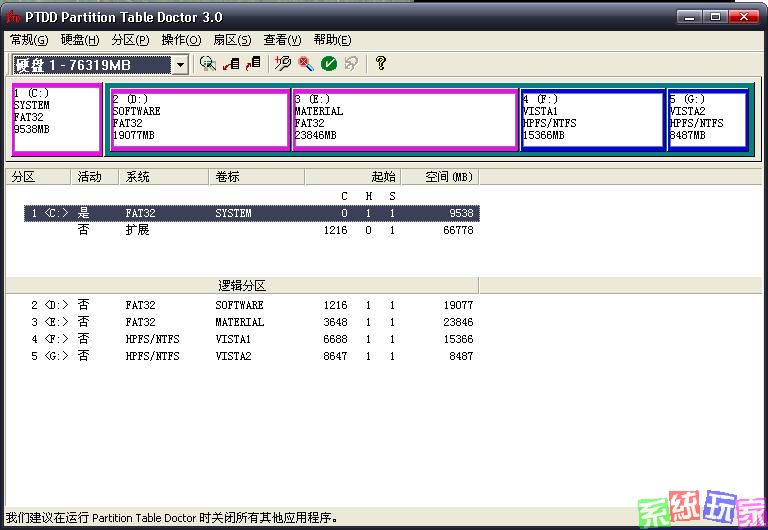Image resolution: width=768 pixels, height=530 pixels.
Task: Click the starting cylinder value 3648
Action: click(x=336, y=322)
